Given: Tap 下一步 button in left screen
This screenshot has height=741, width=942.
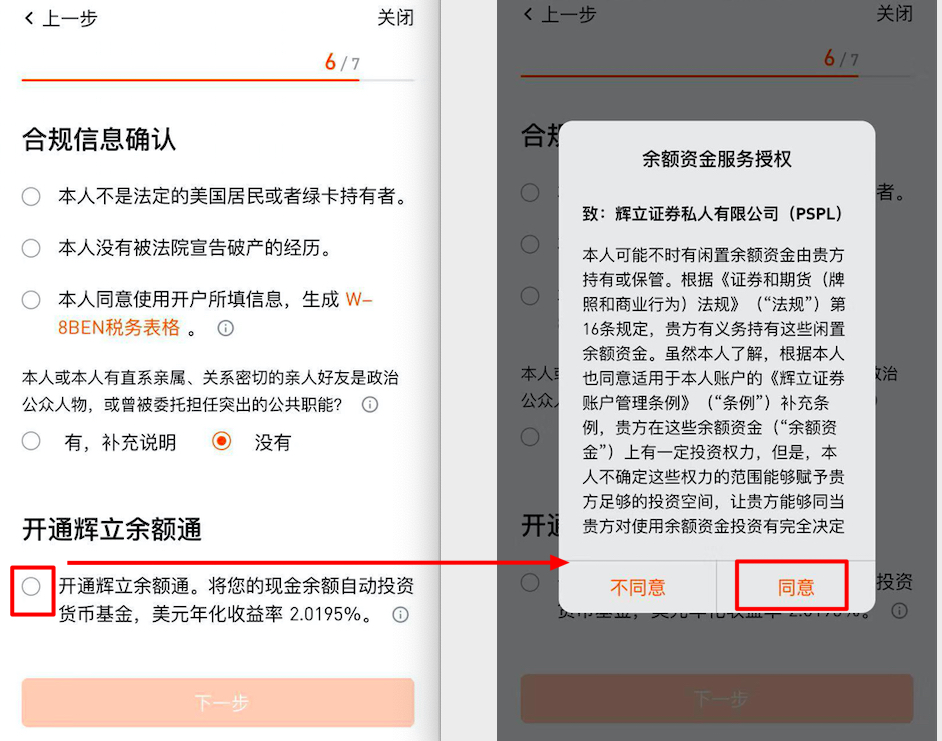Looking at the screenshot, I should pos(218,703).
